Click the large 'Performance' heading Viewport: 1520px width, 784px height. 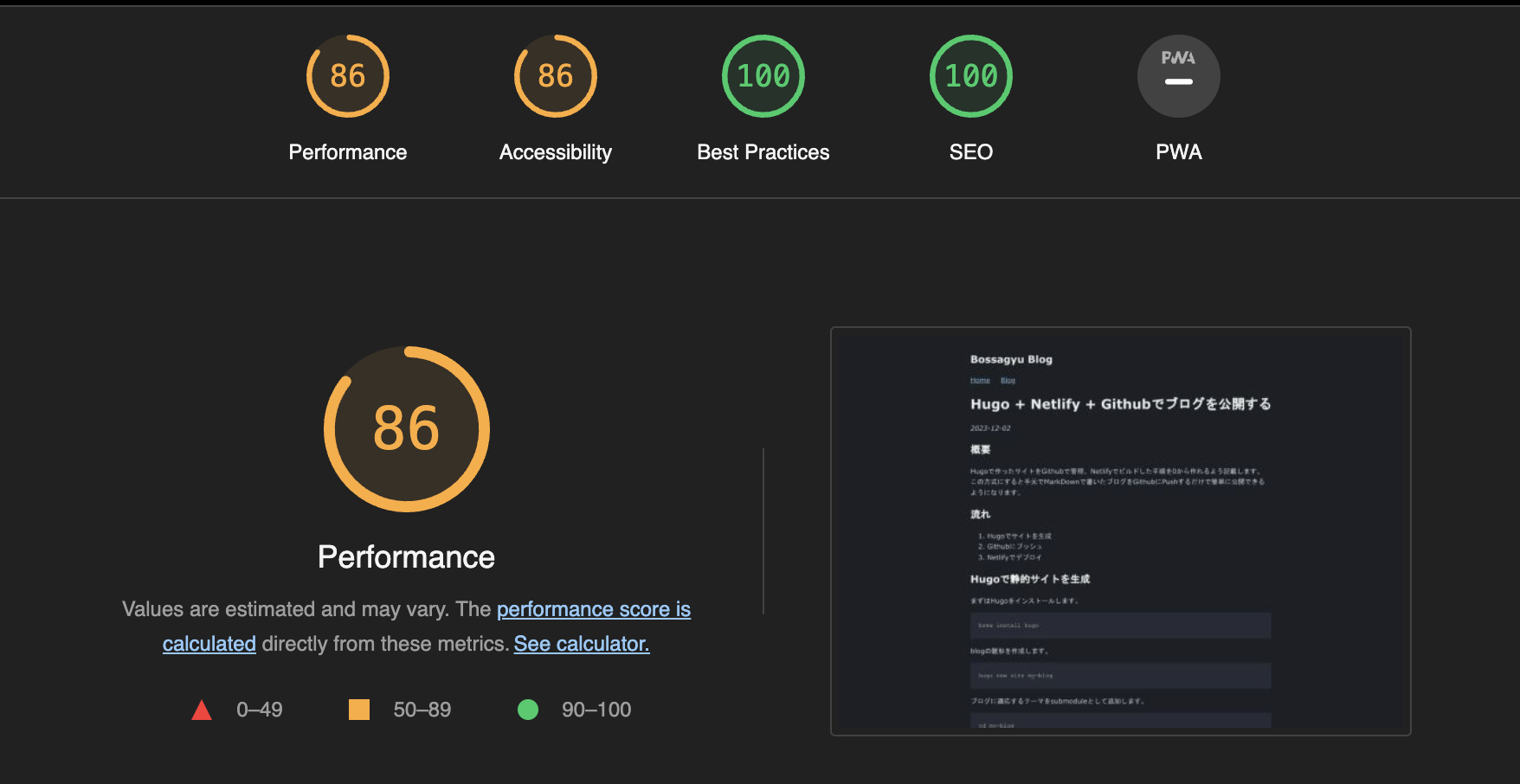click(407, 557)
